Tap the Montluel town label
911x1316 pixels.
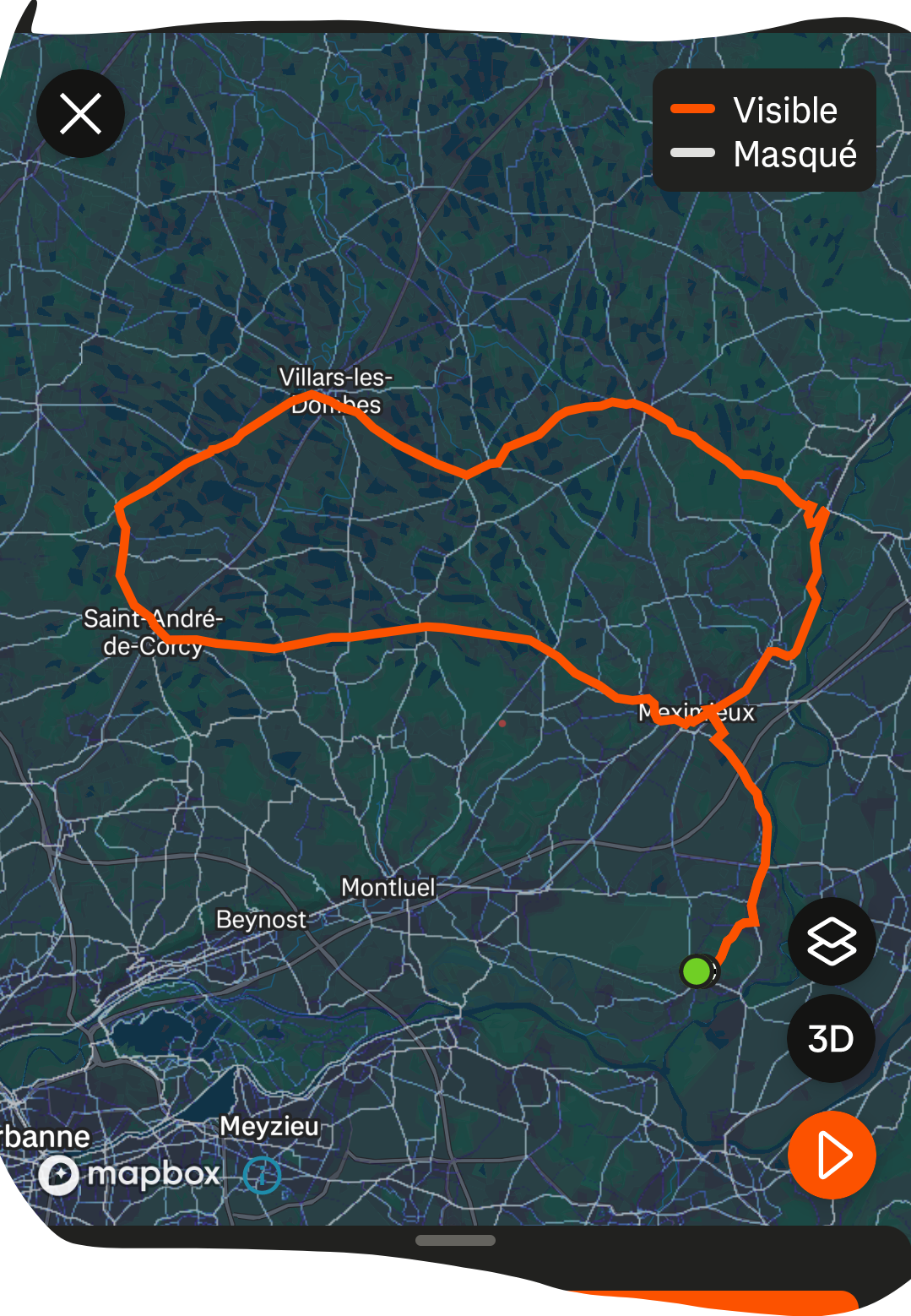coord(388,887)
